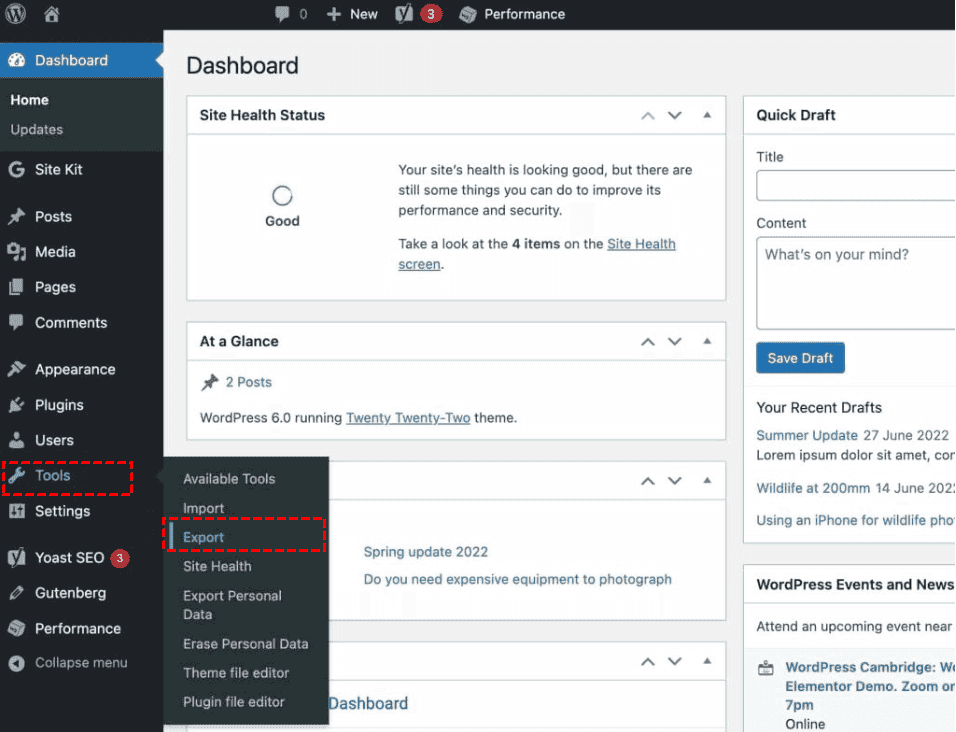Toggle the At a Glance panel triangle

707,341
